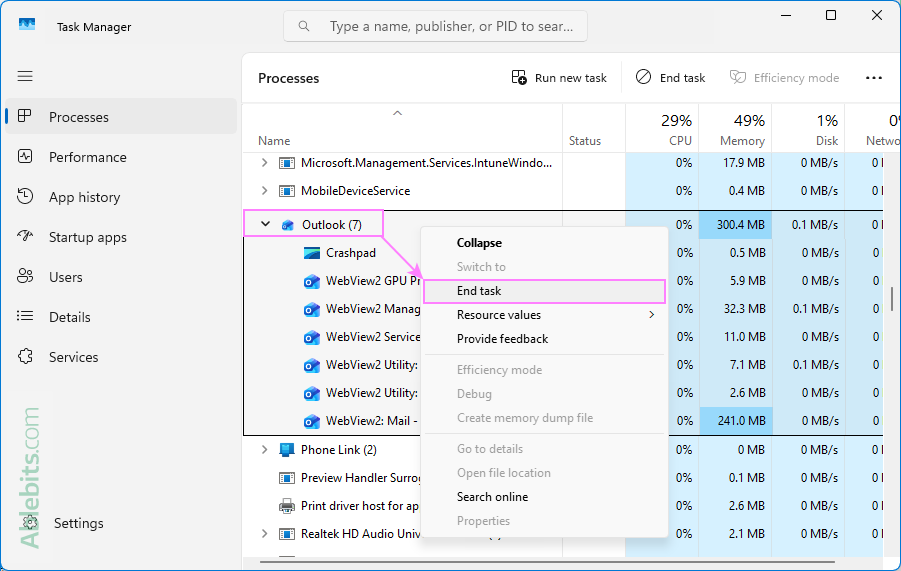Expand the Microsoft.Management.Services.IntuneWindo process
Viewport: 901px width, 571px height.
tap(264, 163)
